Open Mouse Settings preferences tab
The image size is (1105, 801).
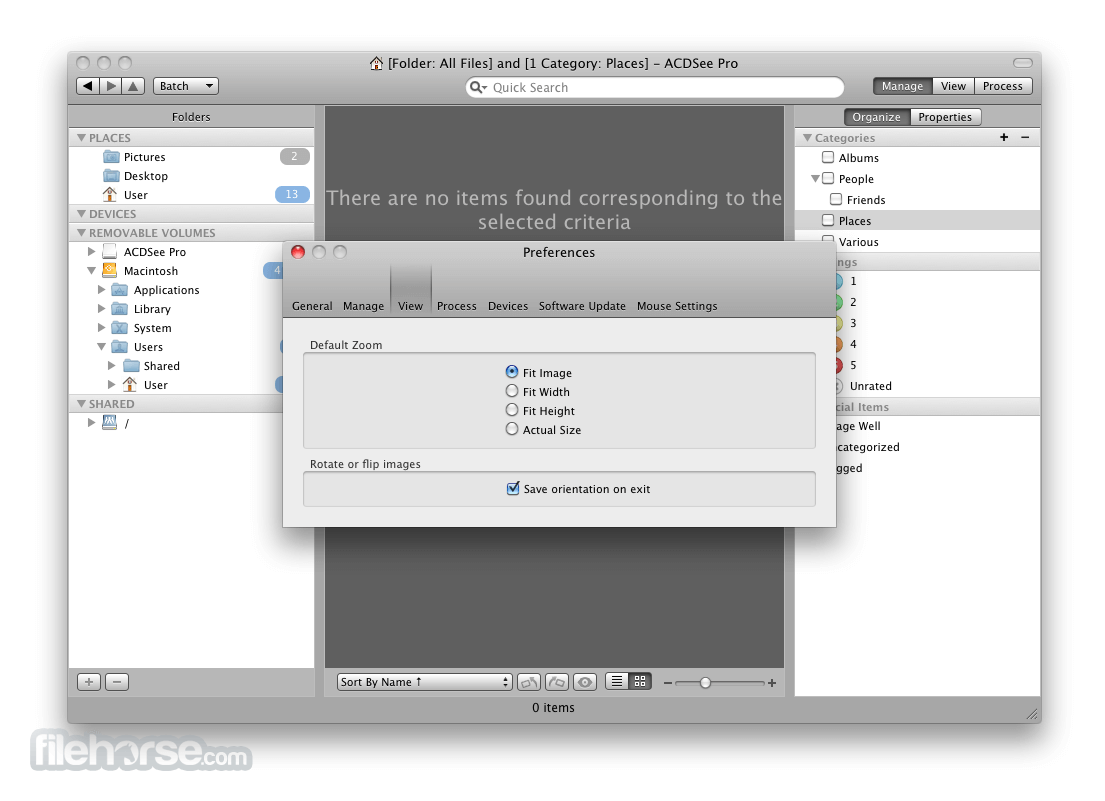click(x=677, y=306)
